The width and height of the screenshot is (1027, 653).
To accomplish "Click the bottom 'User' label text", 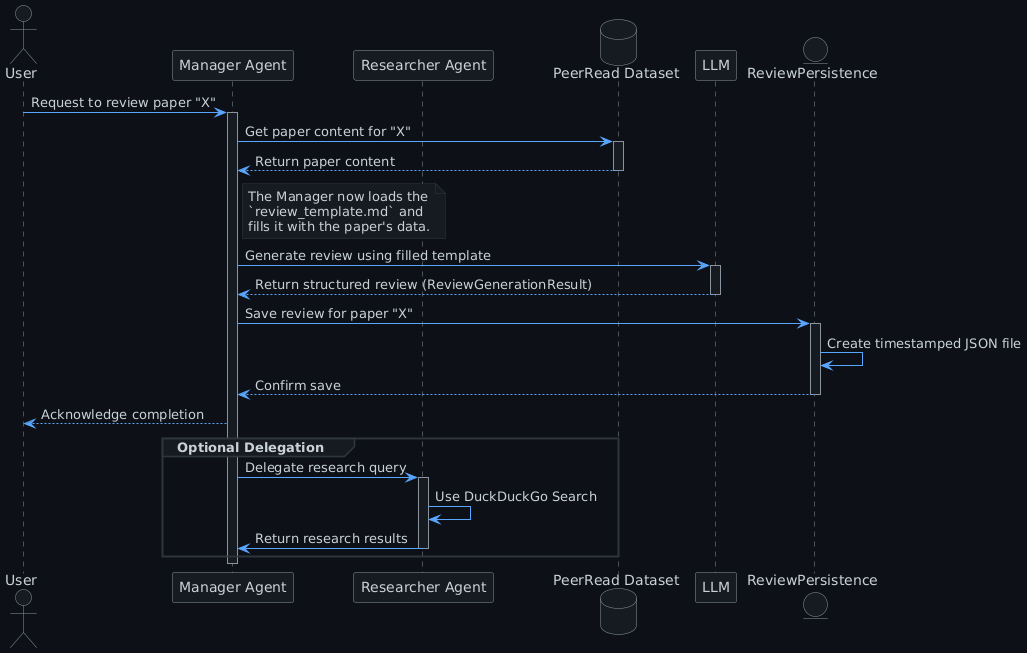I will (21, 580).
